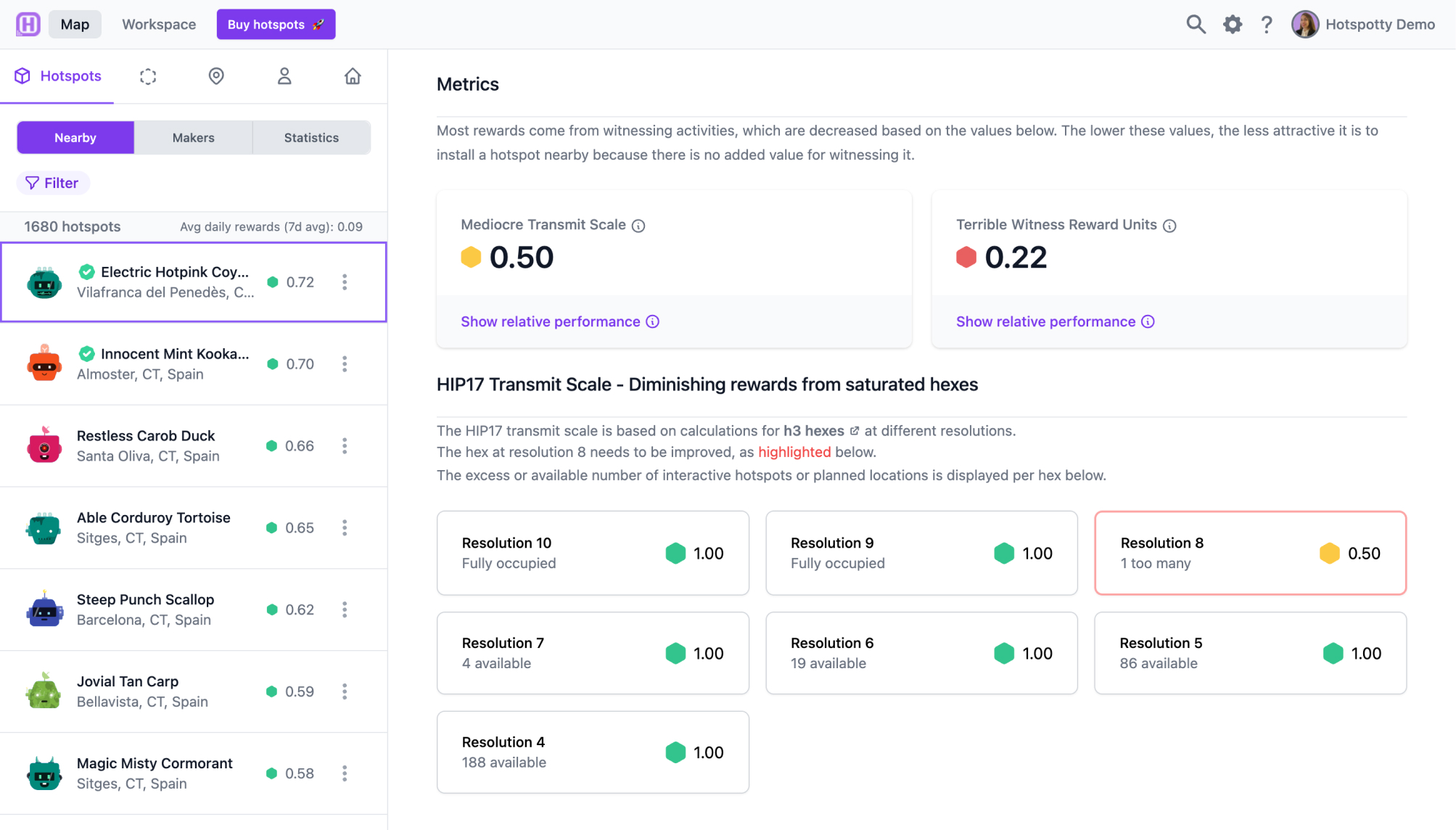The height and width of the screenshot is (830, 1456).
Task: Click the search magnifier icon
Action: point(1196,25)
